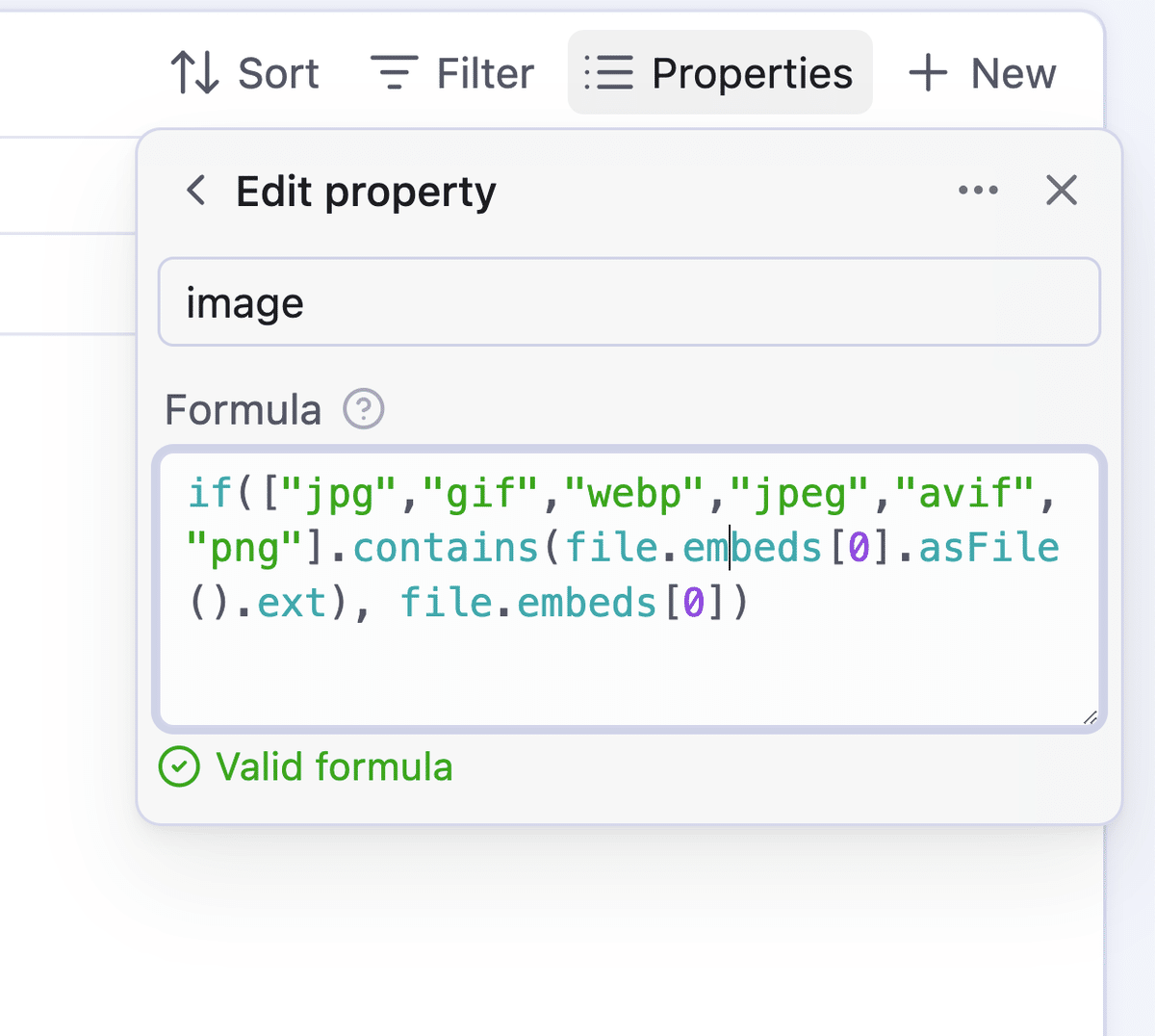
Task: Place cursor on the "if" keyword in formula
Action: pyautogui.click(x=210, y=493)
